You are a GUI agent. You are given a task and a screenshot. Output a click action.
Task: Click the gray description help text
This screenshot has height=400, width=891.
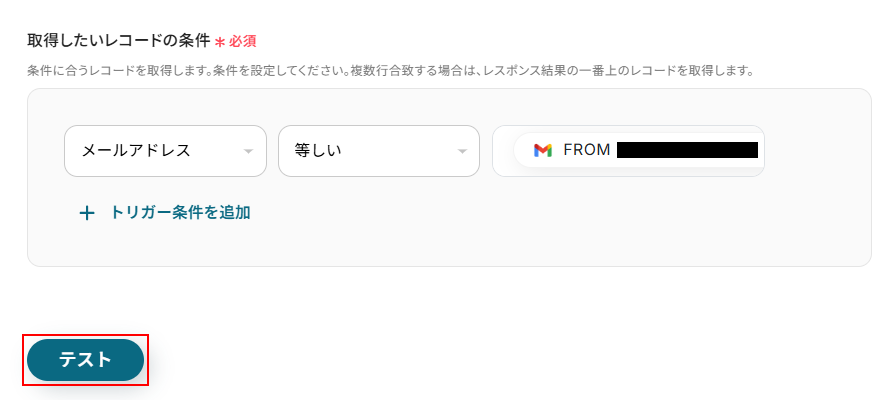point(390,71)
